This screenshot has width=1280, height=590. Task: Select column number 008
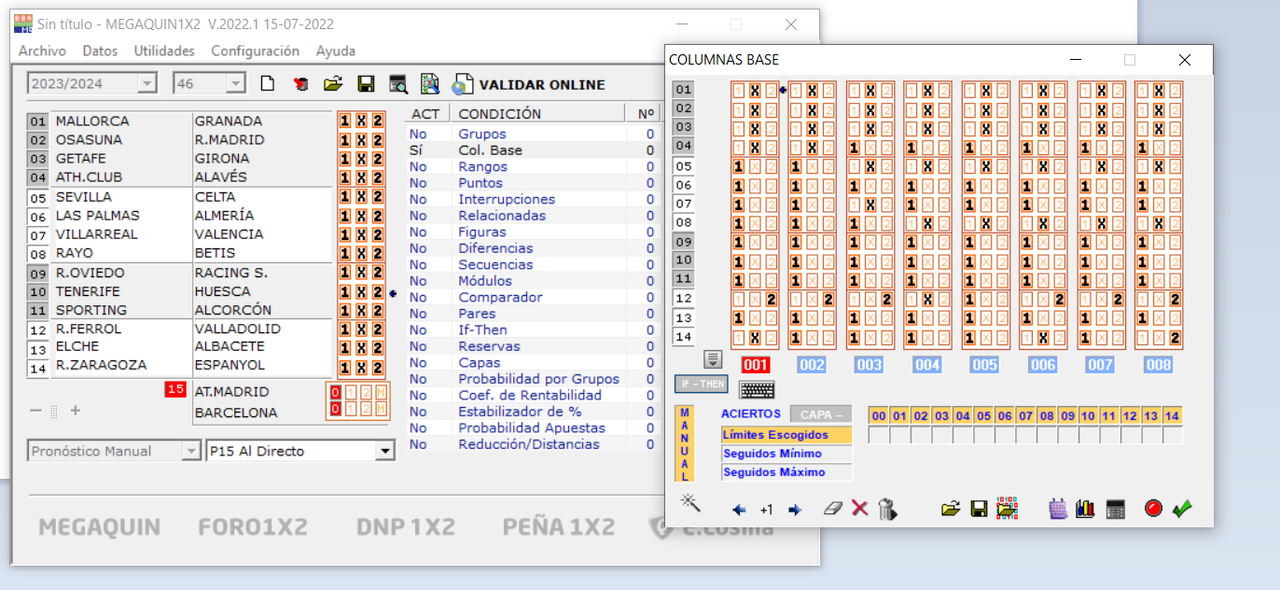point(1158,365)
